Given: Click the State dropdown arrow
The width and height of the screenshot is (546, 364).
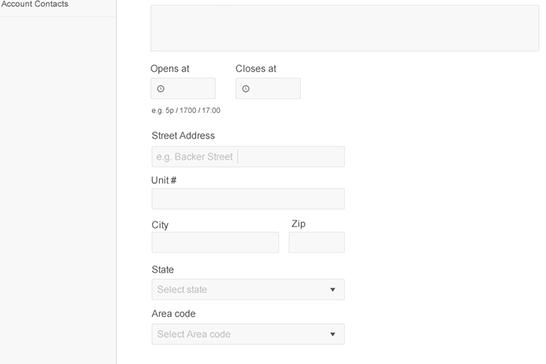Looking at the screenshot, I should click(x=333, y=289).
